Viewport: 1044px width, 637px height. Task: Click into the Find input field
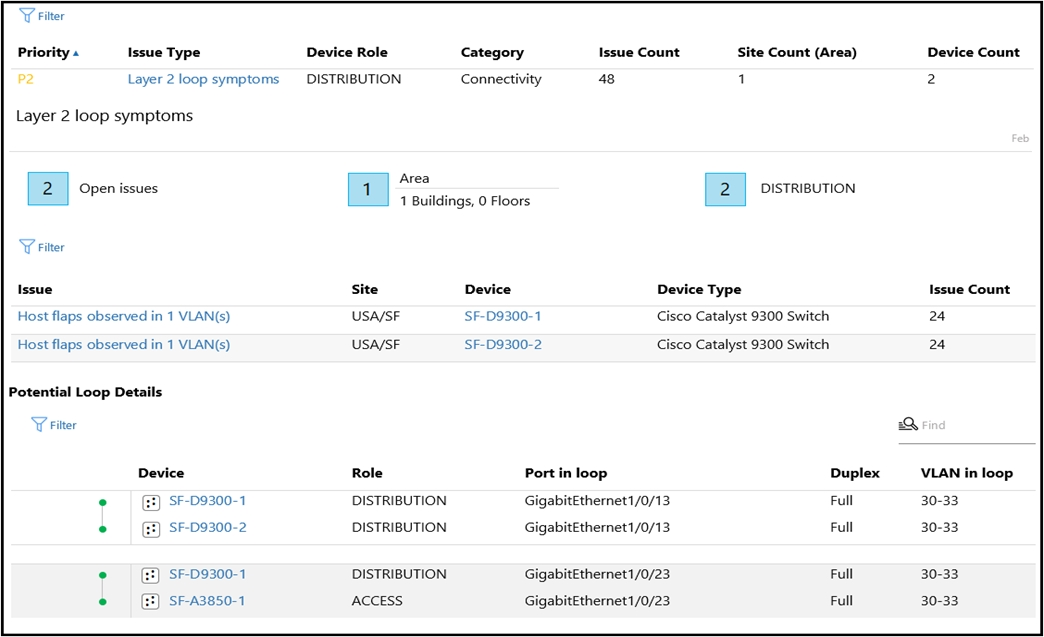click(x=967, y=425)
